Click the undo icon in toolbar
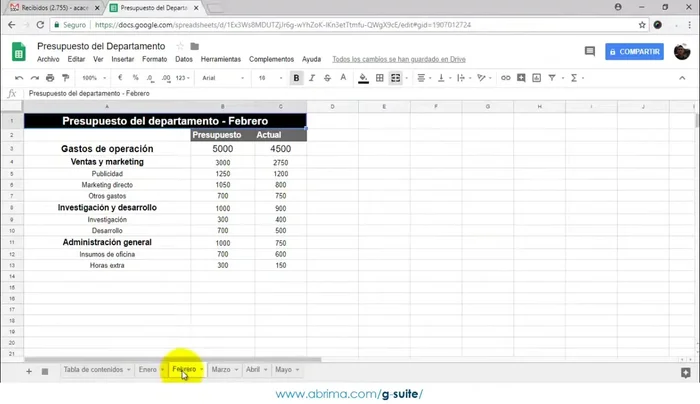The image size is (700, 404). coord(19,77)
